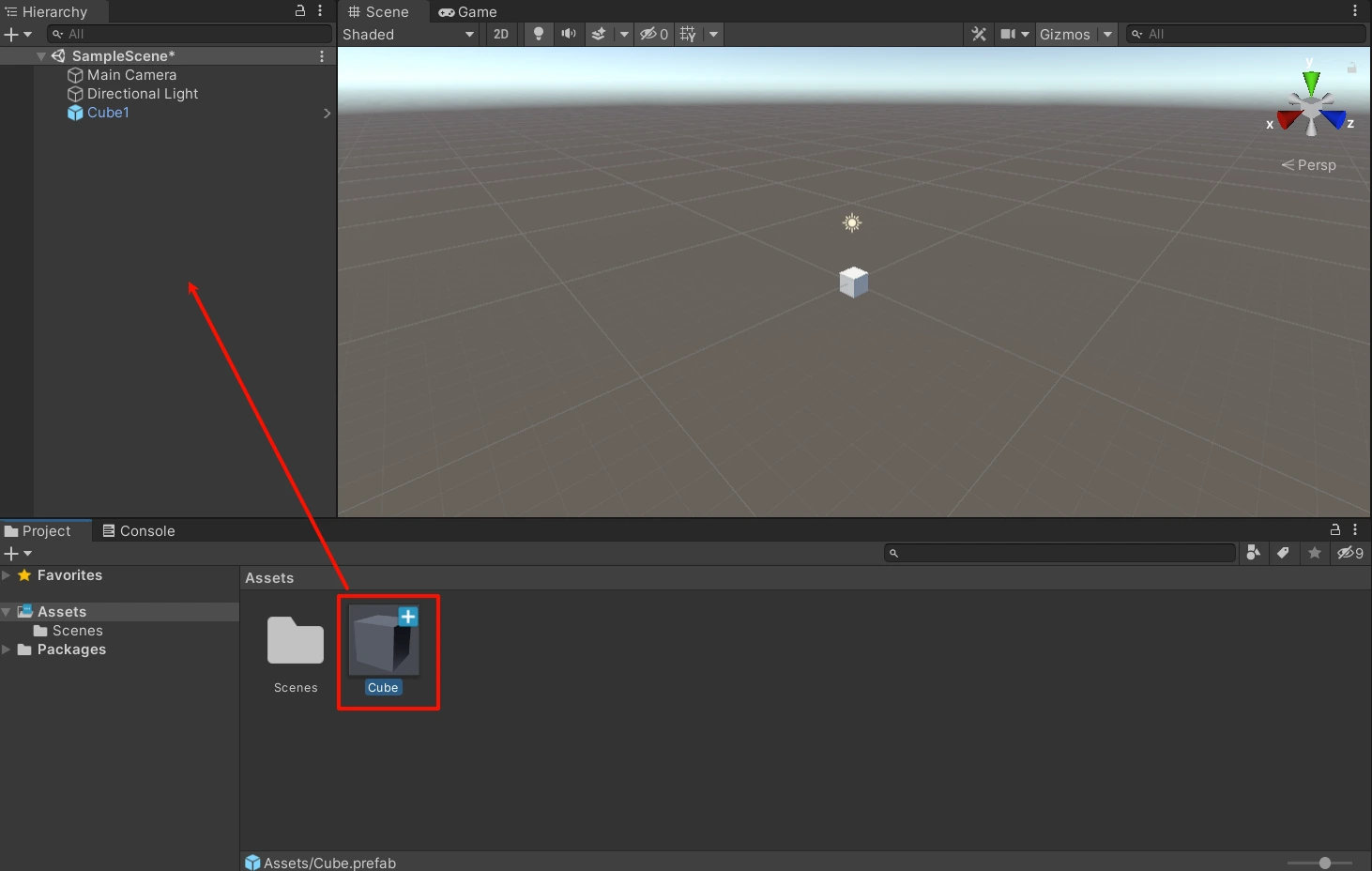Viewport: 1372px width, 871px height.
Task: Switch to the Game tab
Action: [x=467, y=11]
